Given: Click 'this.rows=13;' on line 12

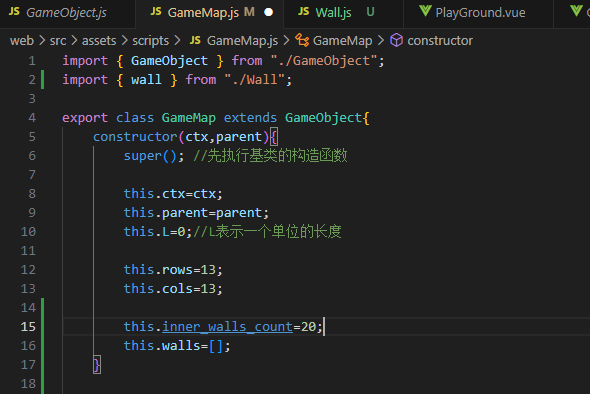Looking at the screenshot, I should (173, 269).
